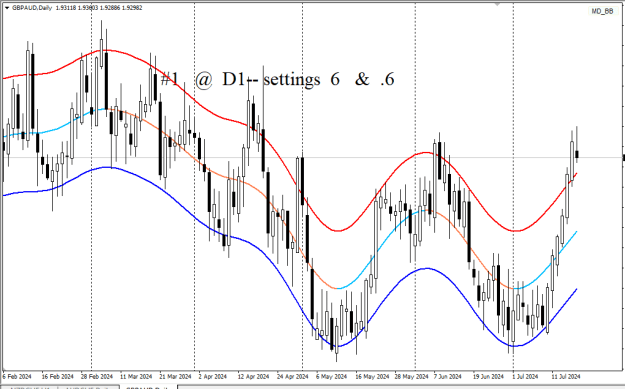625x389 pixels.
Task: Click the 28 May 2024 date label
Action: pyautogui.click(x=412, y=377)
